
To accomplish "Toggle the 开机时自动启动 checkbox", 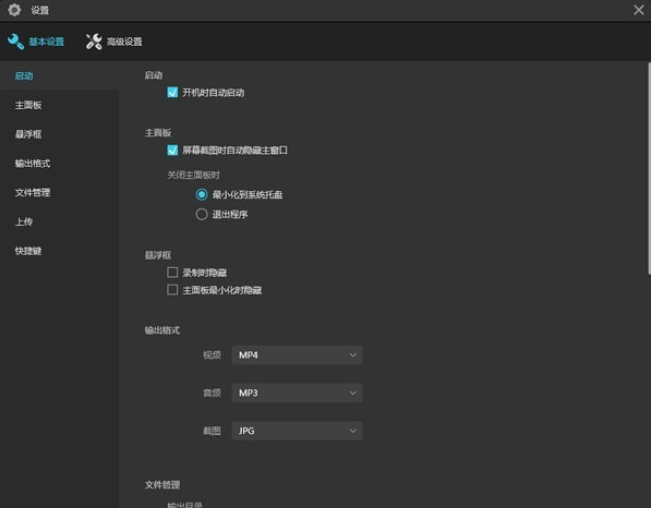I will click(x=173, y=92).
